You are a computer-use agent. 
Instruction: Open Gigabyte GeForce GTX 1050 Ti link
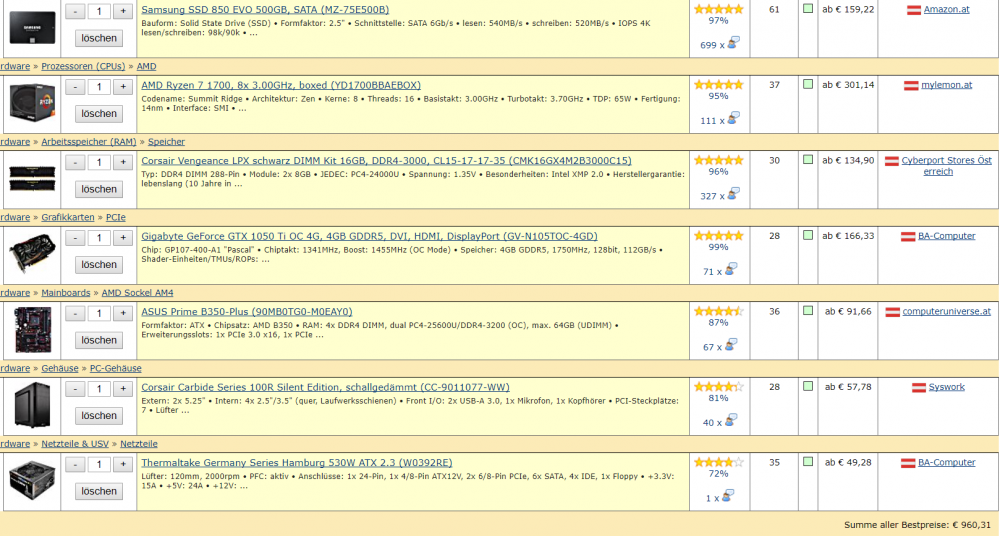pos(369,236)
